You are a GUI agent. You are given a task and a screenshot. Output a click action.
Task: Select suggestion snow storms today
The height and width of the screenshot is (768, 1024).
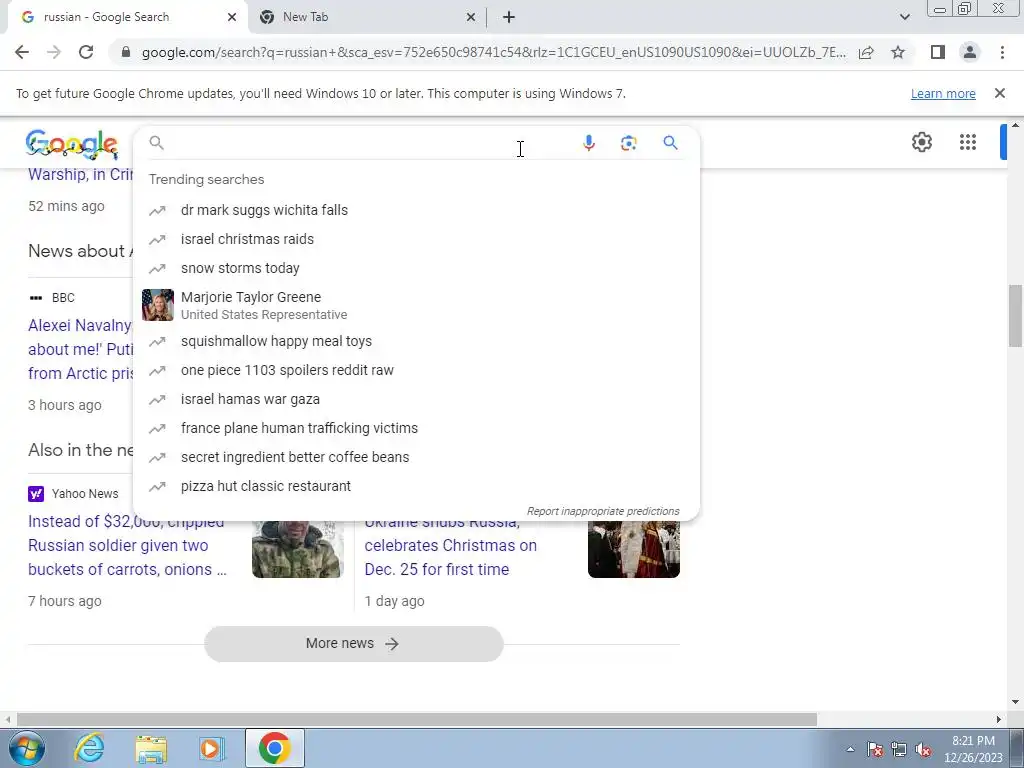(416, 268)
